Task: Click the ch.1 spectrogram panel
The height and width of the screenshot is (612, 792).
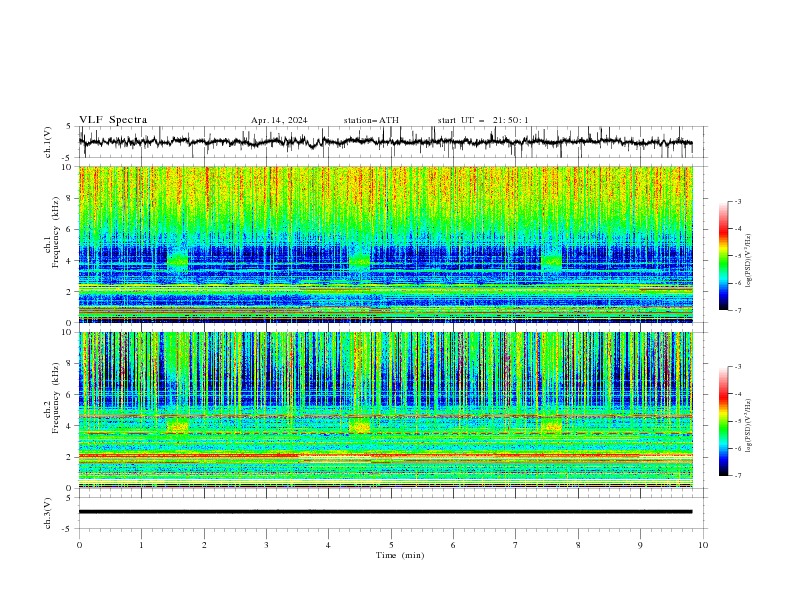Action: coord(385,244)
